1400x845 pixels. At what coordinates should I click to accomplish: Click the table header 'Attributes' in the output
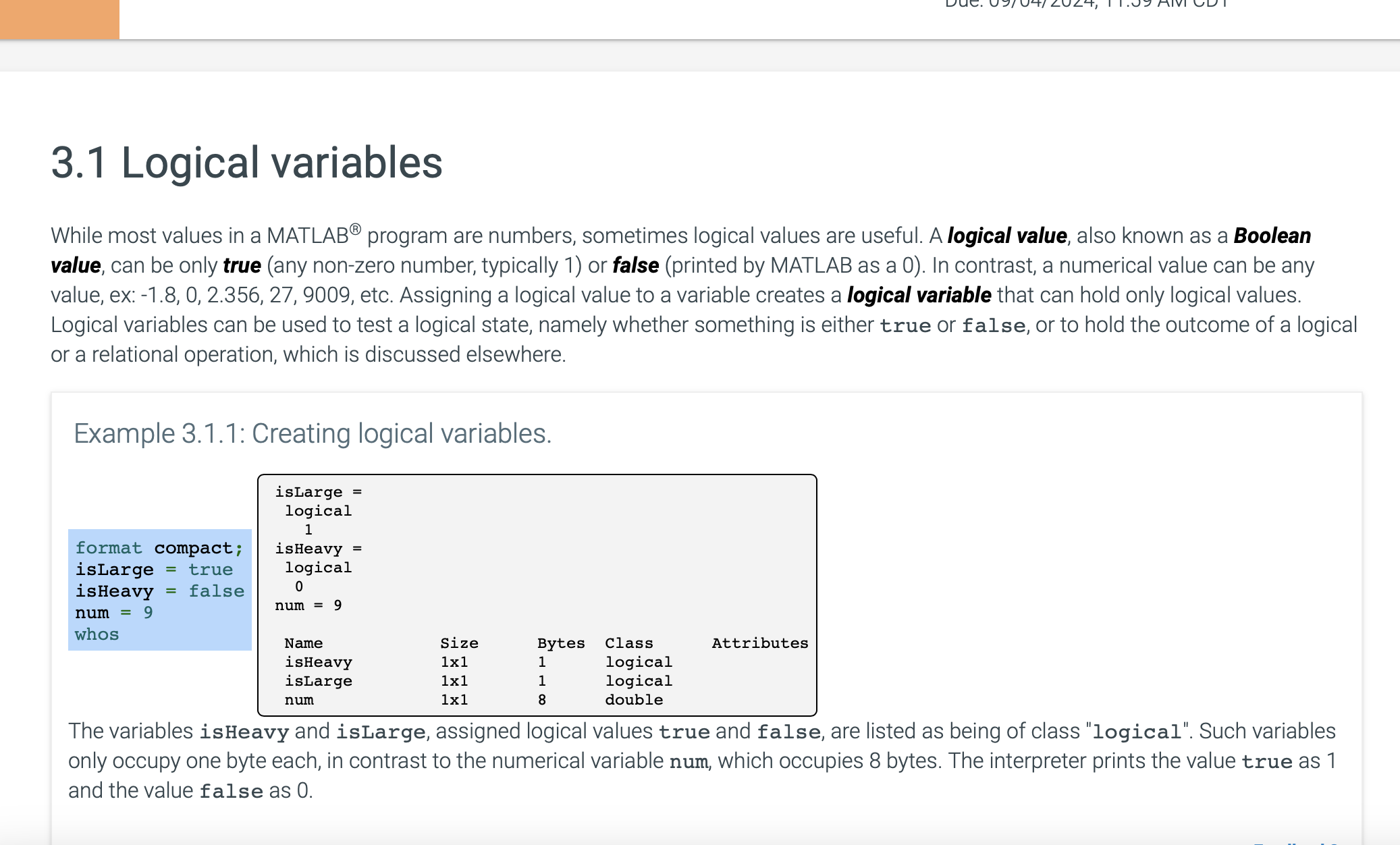click(x=760, y=643)
